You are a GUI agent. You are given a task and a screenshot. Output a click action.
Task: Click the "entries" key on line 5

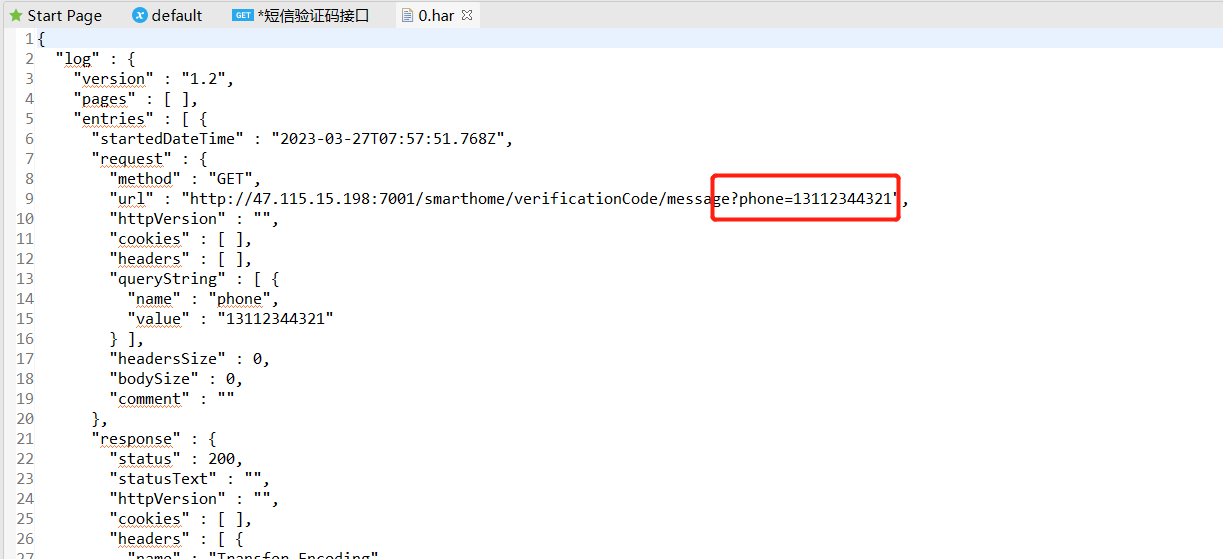114,119
